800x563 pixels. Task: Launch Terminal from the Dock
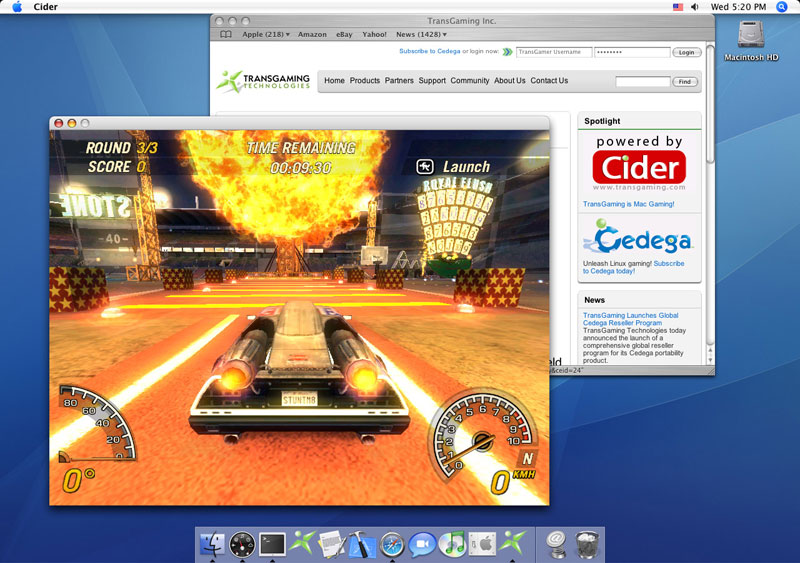pos(272,545)
